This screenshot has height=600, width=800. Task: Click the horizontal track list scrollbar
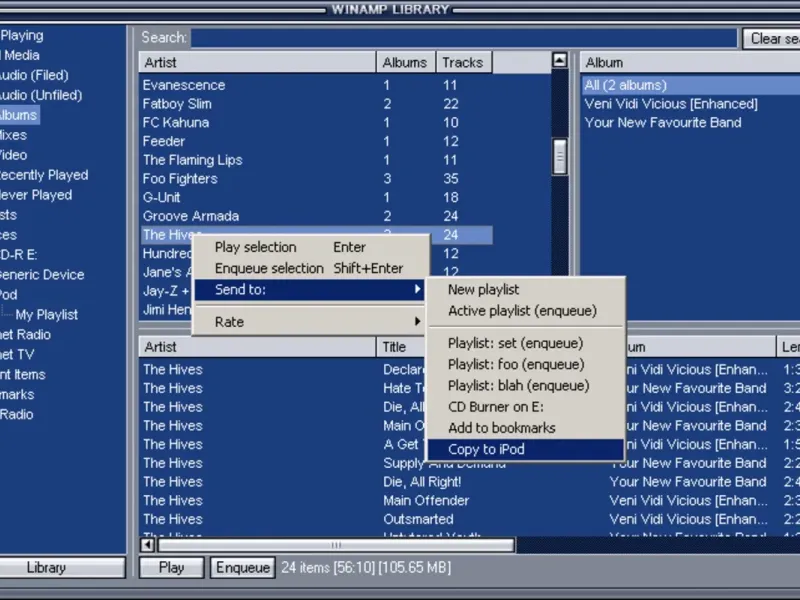pyautogui.click(x=336, y=545)
